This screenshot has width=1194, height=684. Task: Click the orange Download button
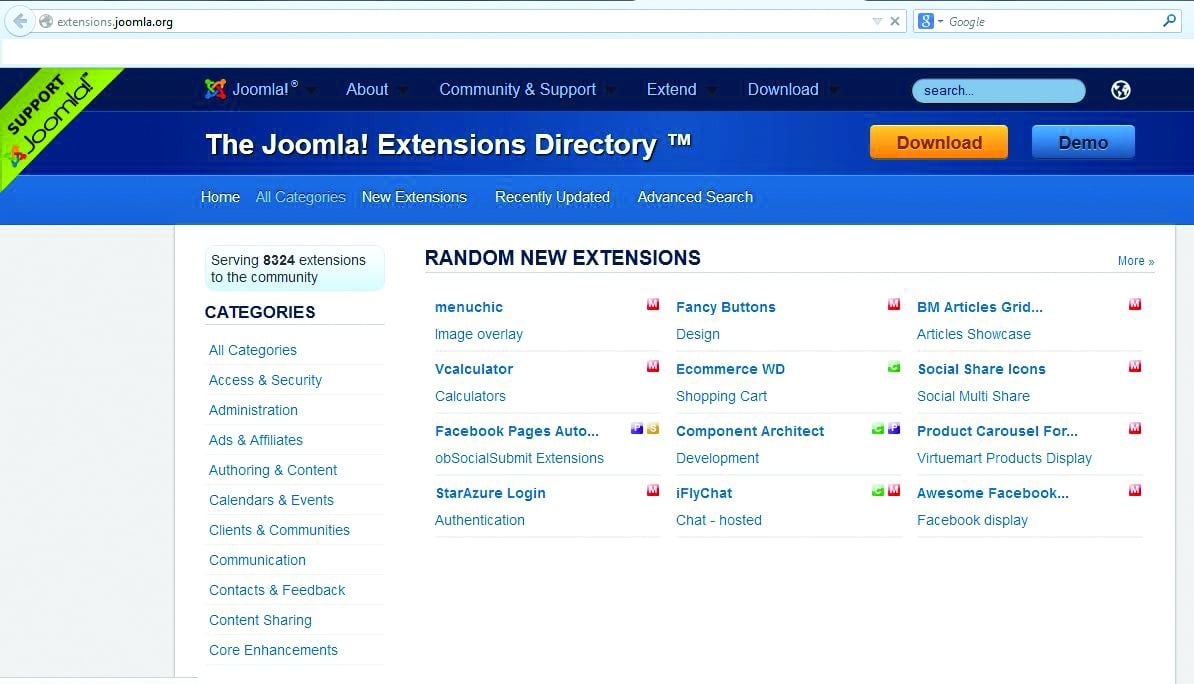pyautogui.click(x=939, y=142)
